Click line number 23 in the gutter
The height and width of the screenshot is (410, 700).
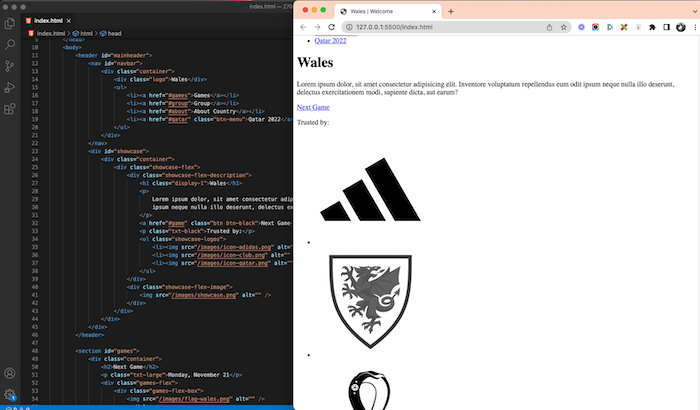click(35, 151)
